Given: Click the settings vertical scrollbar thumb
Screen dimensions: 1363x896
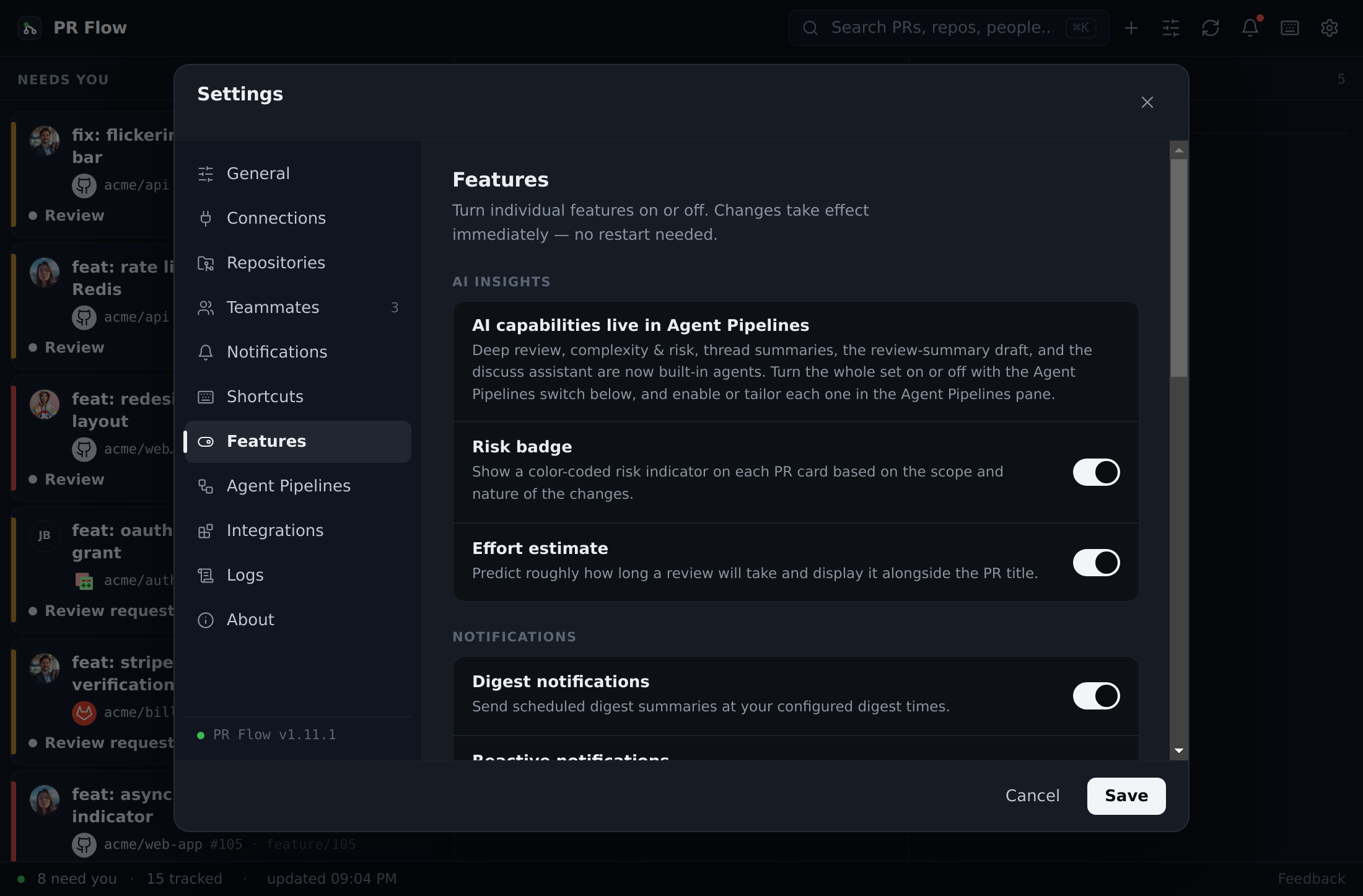Looking at the screenshot, I should (x=1179, y=268).
